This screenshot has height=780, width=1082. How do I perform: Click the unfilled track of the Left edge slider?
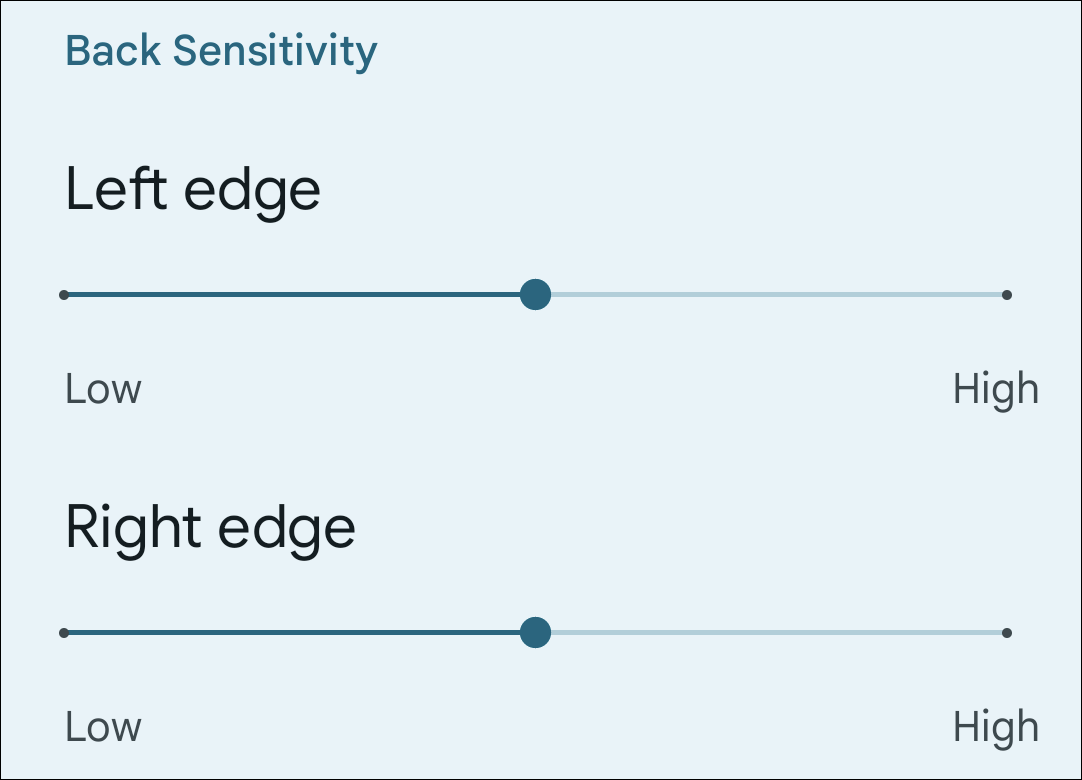coord(770,294)
